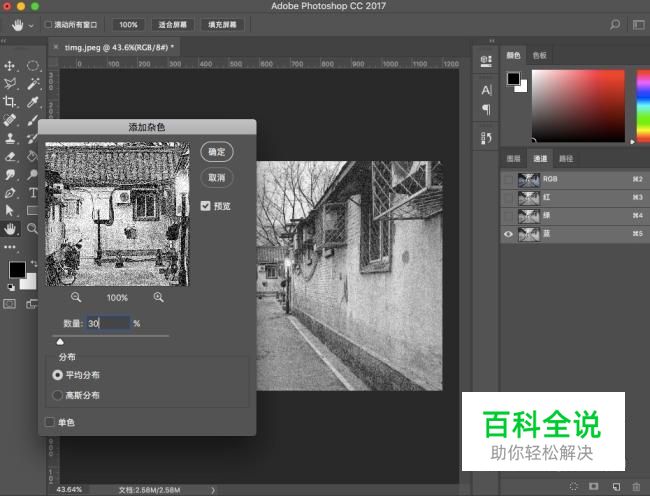Select 高斯分布 Gaussian distribution option
650x496 pixels.
coord(57,395)
